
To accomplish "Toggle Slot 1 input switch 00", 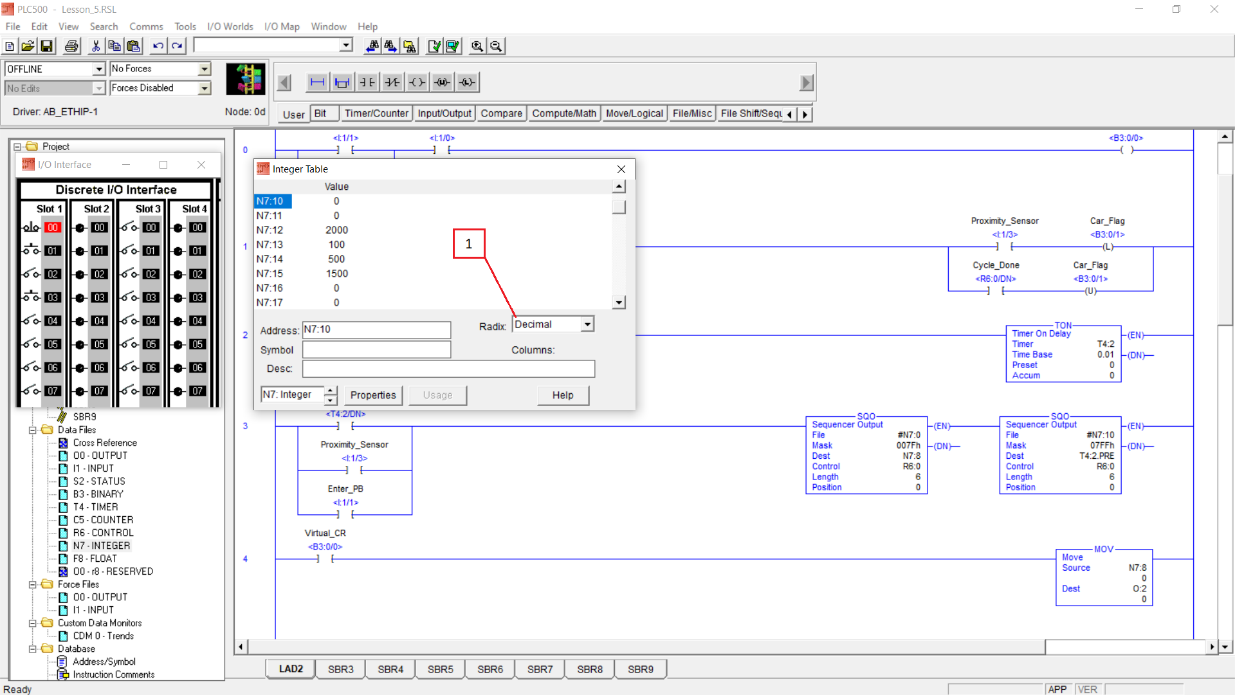I will click(x=32, y=228).
